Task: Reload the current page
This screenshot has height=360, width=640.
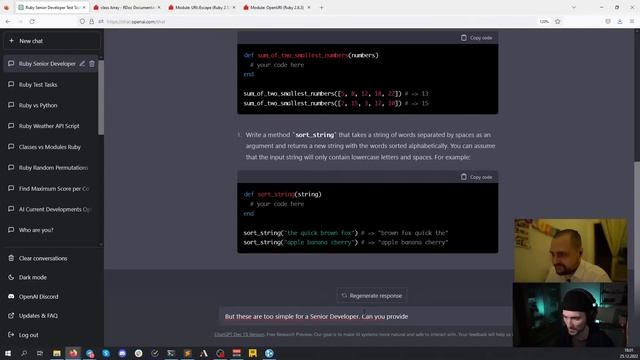Action: 32,21
